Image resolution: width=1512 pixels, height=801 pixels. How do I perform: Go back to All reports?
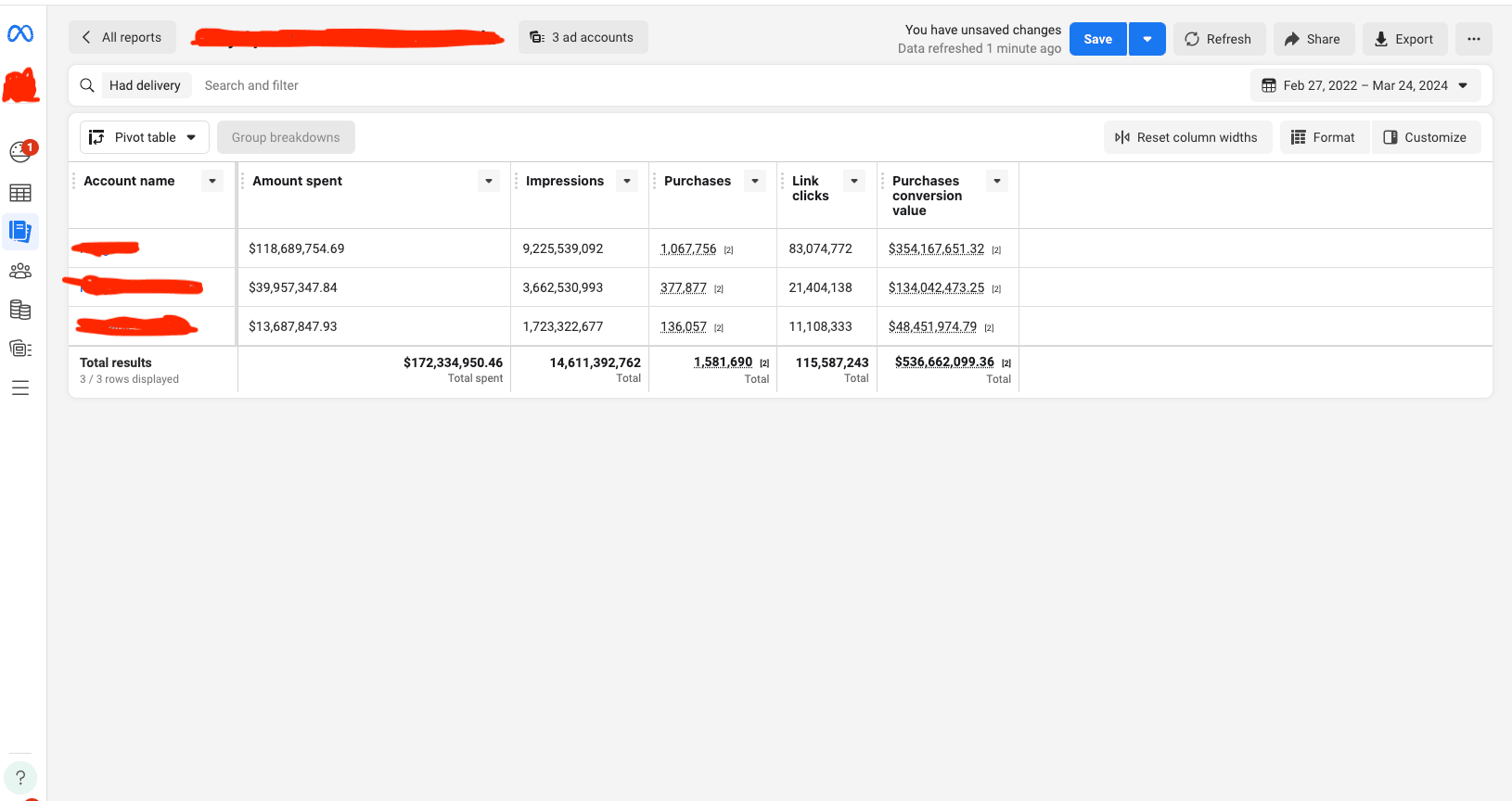[x=122, y=37]
